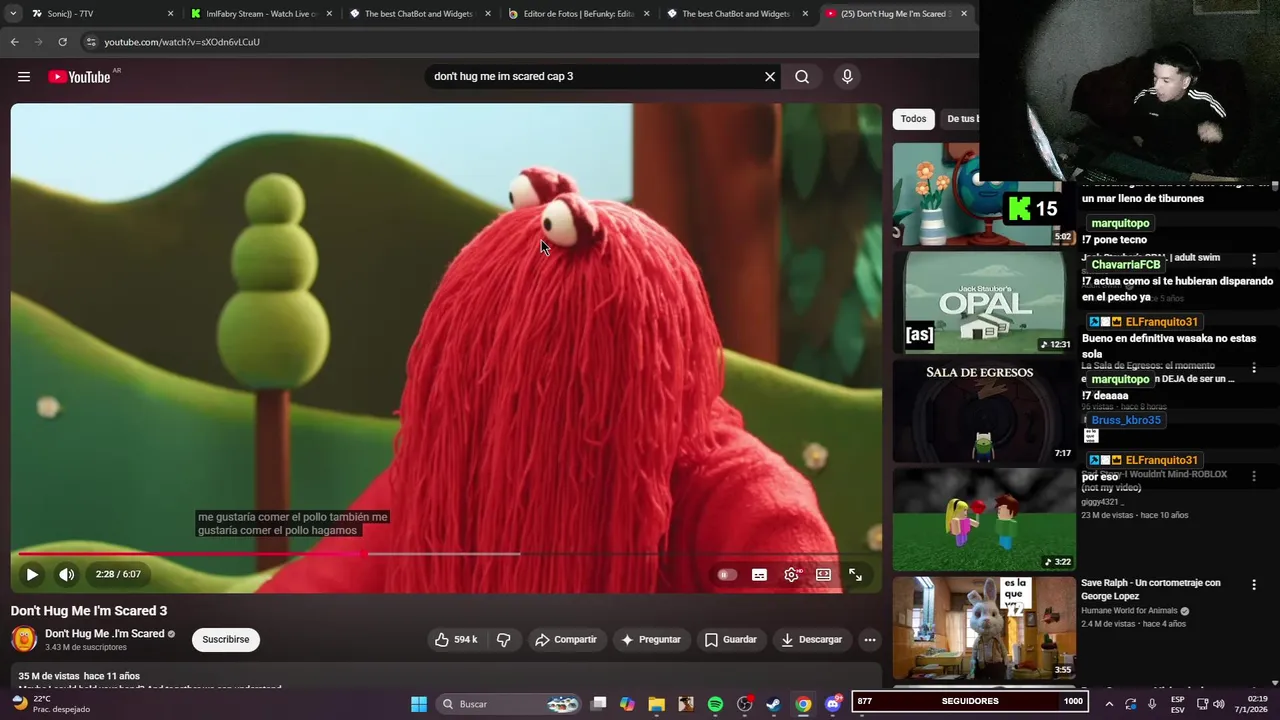Open the YouTube hamburger guide menu
The height and width of the screenshot is (720, 1280).
(24, 77)
